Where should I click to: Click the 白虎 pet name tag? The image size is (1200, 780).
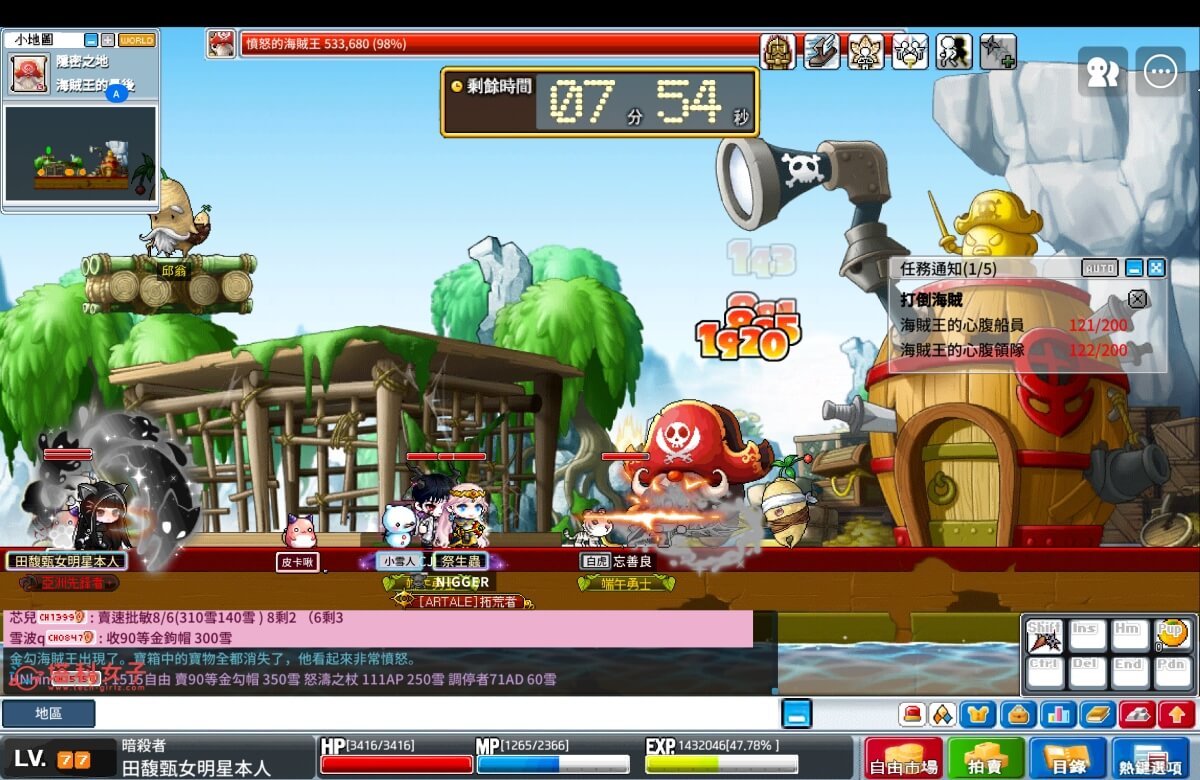coord(595,562)
